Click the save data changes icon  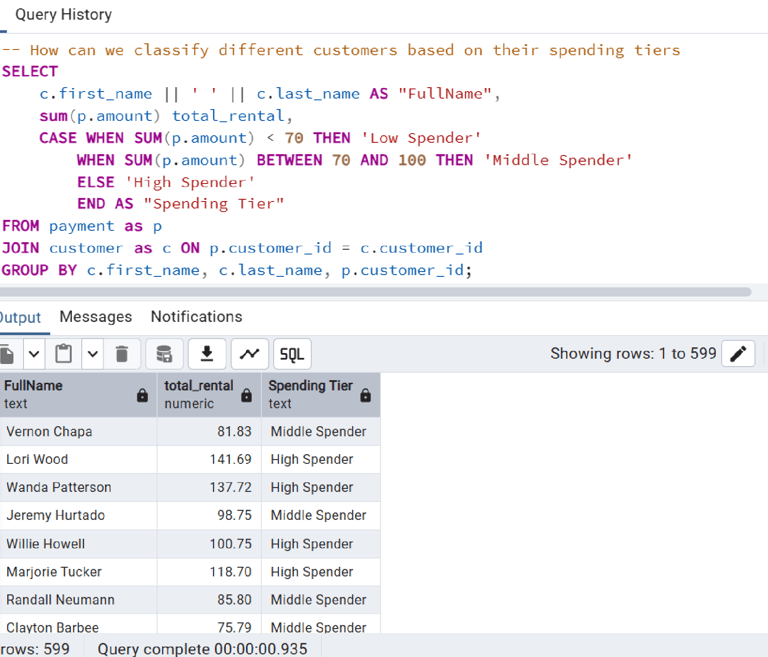(164, 353)
